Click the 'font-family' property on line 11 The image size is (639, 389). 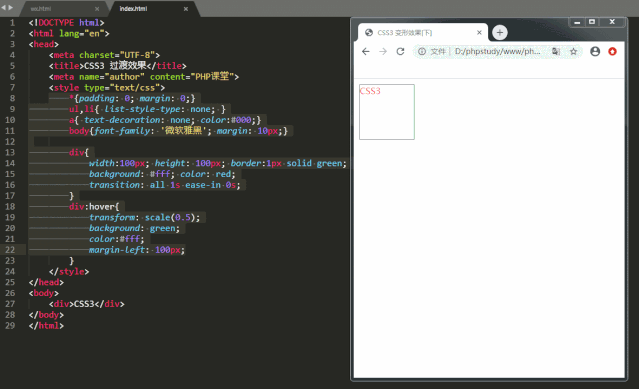pos(122,131)
